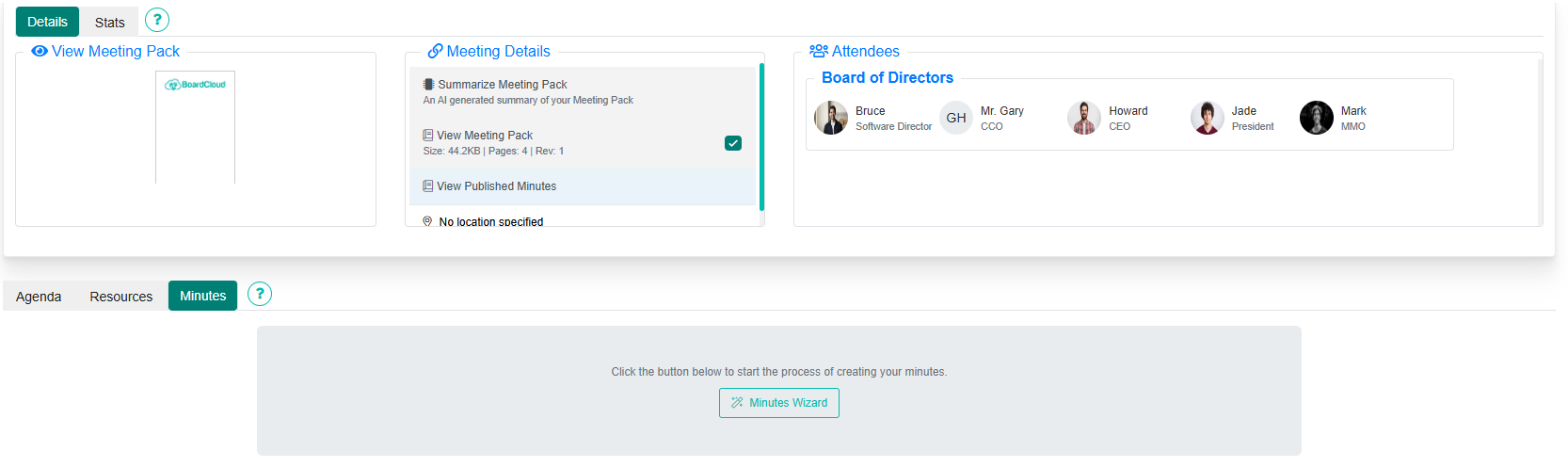1568x467 pixels.
Task: Open the meeting pack thumbnail preview
Action: coord(195,127)
